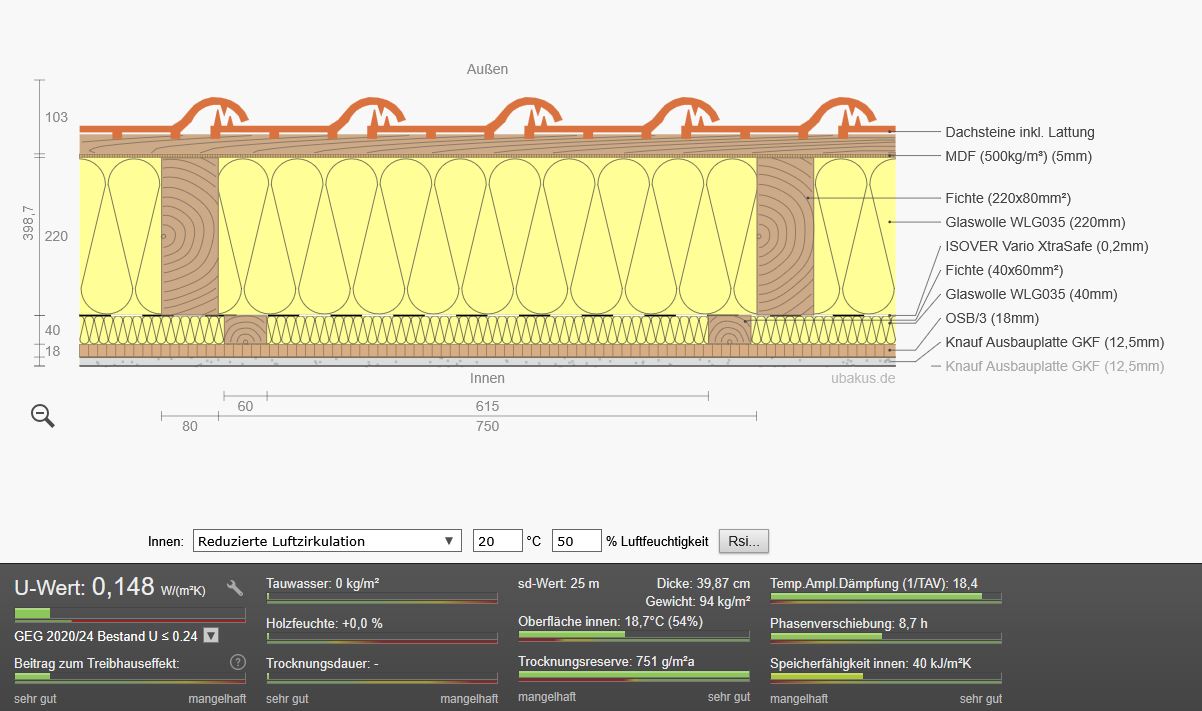Image resolution: width=1202 pixels, height=711 pixels.
Task: Click the Speicherfähigkeit innen: 40 kJ/m²K entry
Action: tap(871, 663)
